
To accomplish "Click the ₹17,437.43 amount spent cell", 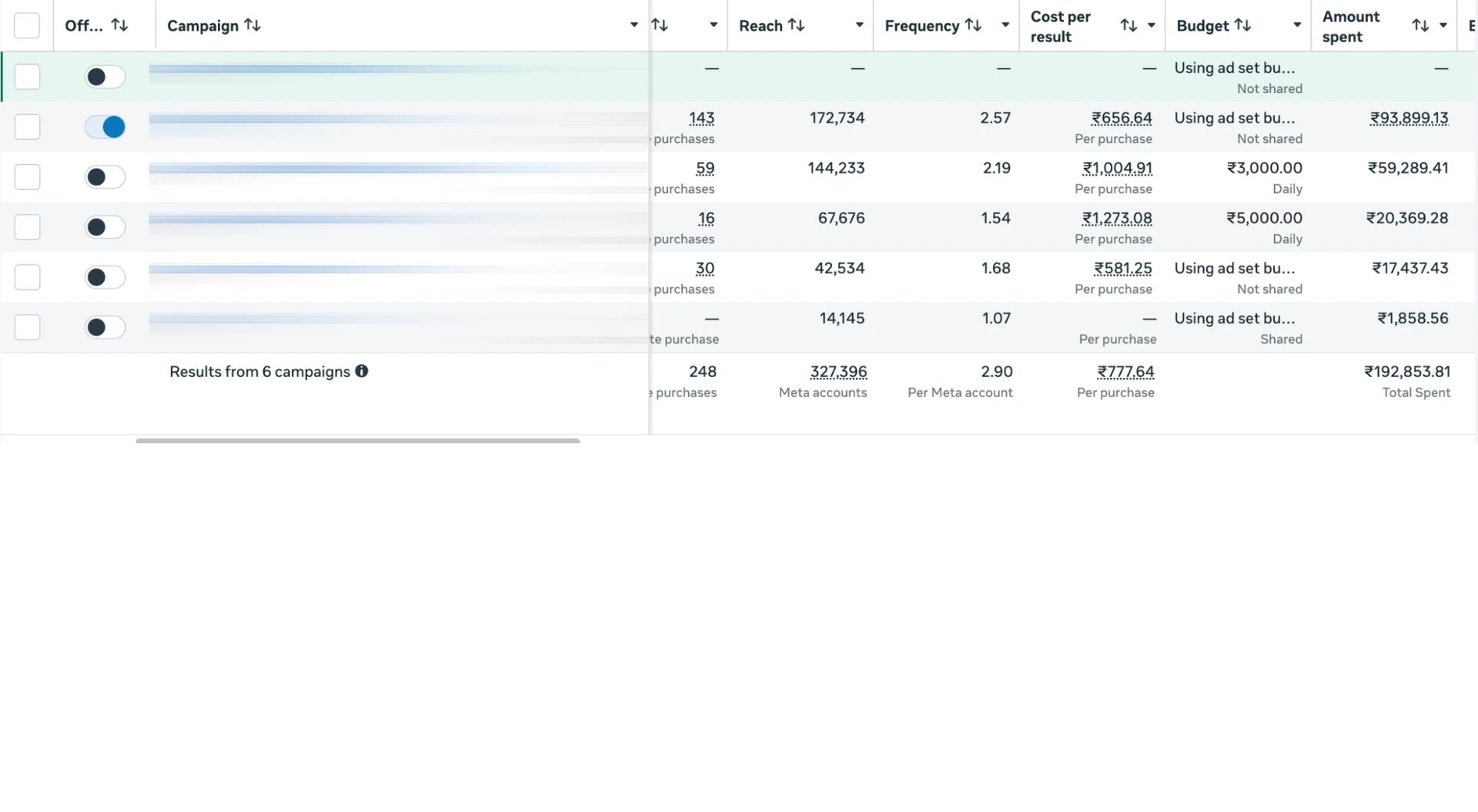I will coord(1410,268).
